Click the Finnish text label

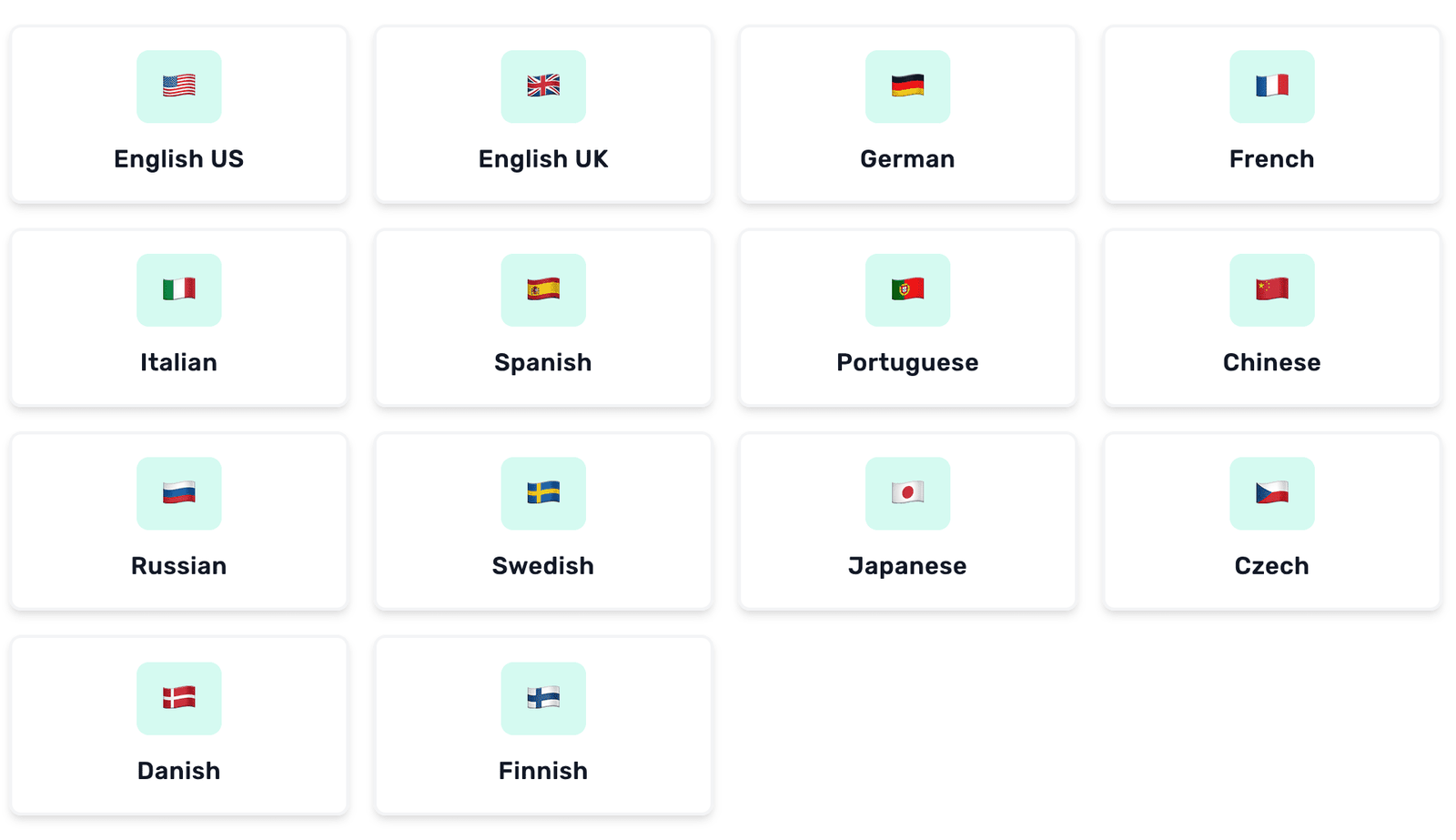point(543,770)
